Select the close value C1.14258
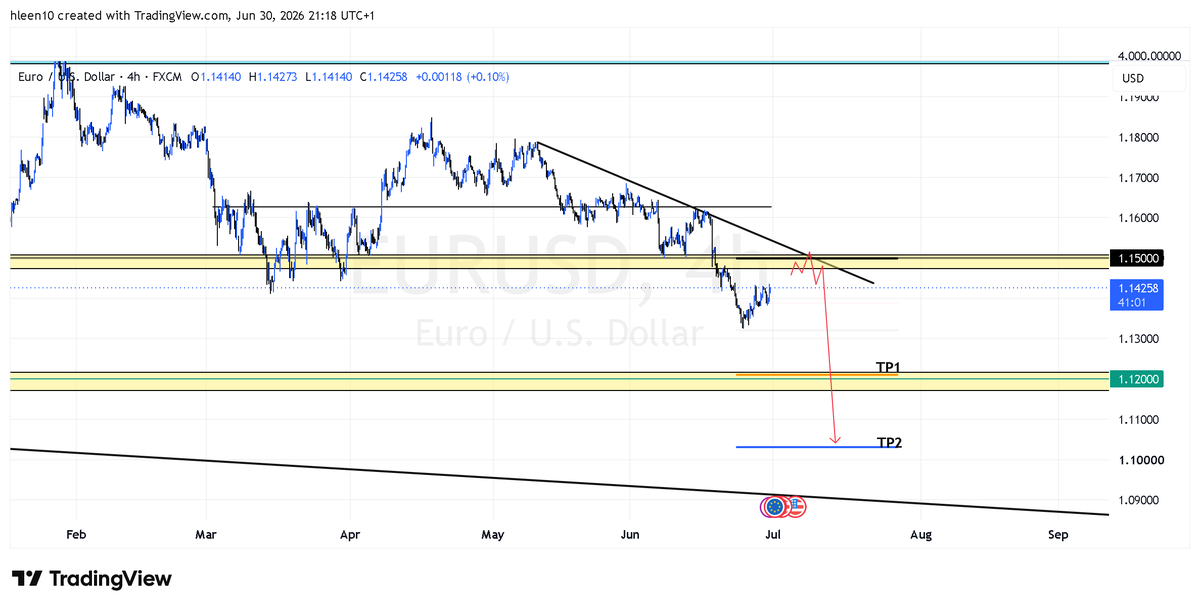The width and height of the screenshot is (1200, 609). 386,76
